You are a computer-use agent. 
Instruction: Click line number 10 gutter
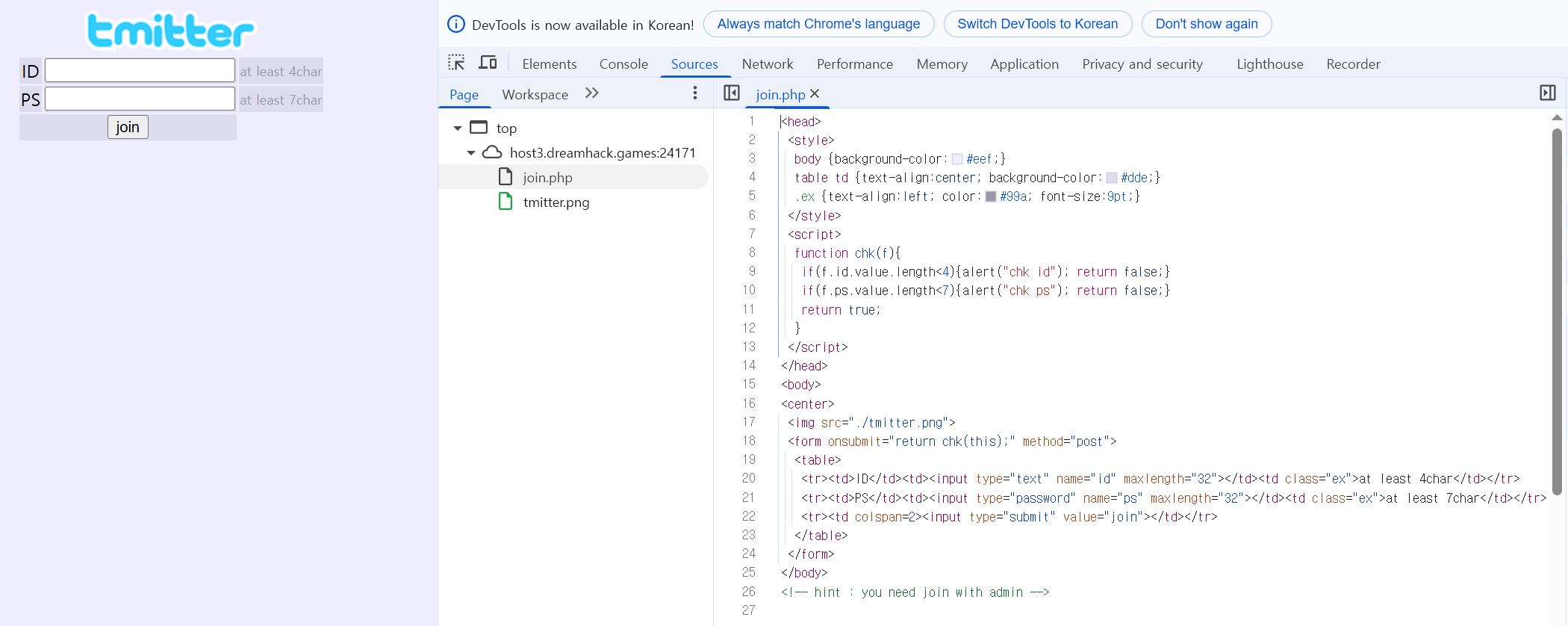click(748, 290)
